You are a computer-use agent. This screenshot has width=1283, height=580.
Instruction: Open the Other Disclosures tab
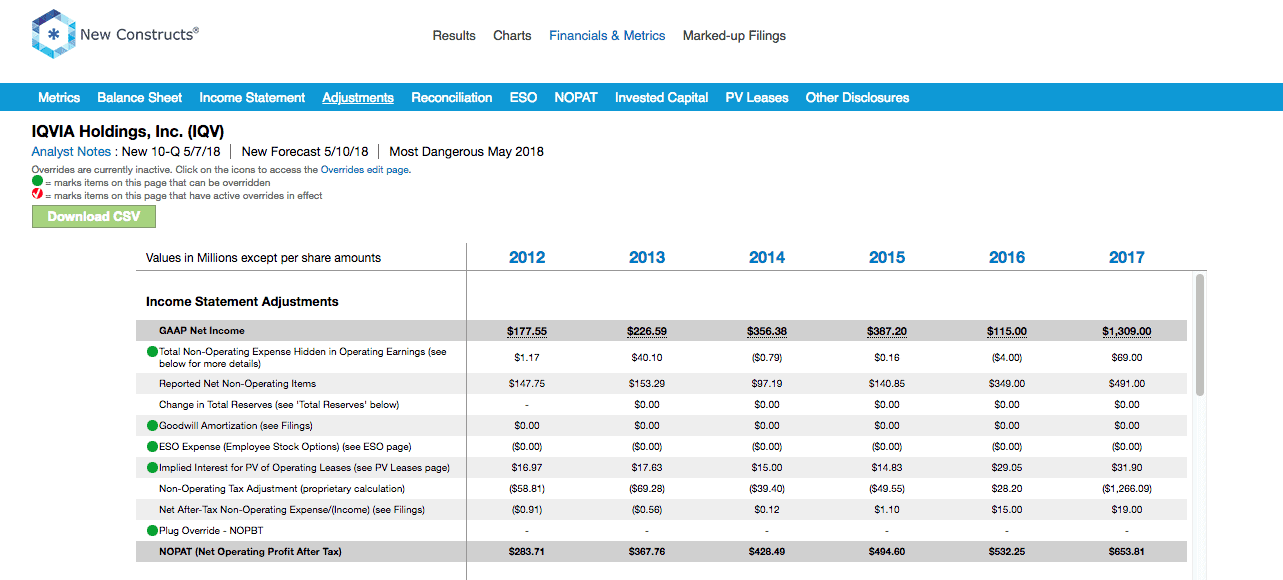tap(858, 97)
